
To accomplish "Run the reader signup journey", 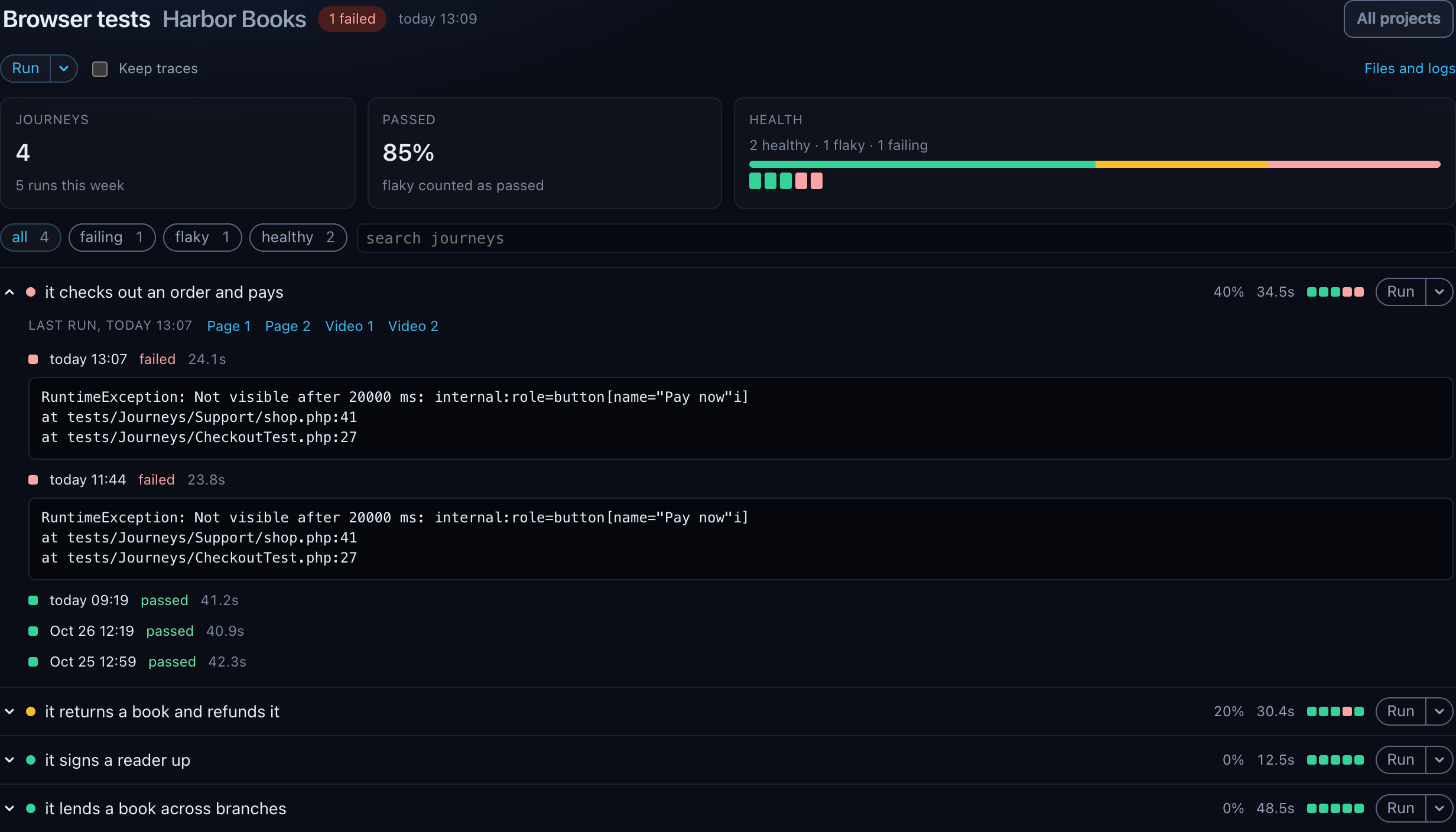I will (1400, 760).
